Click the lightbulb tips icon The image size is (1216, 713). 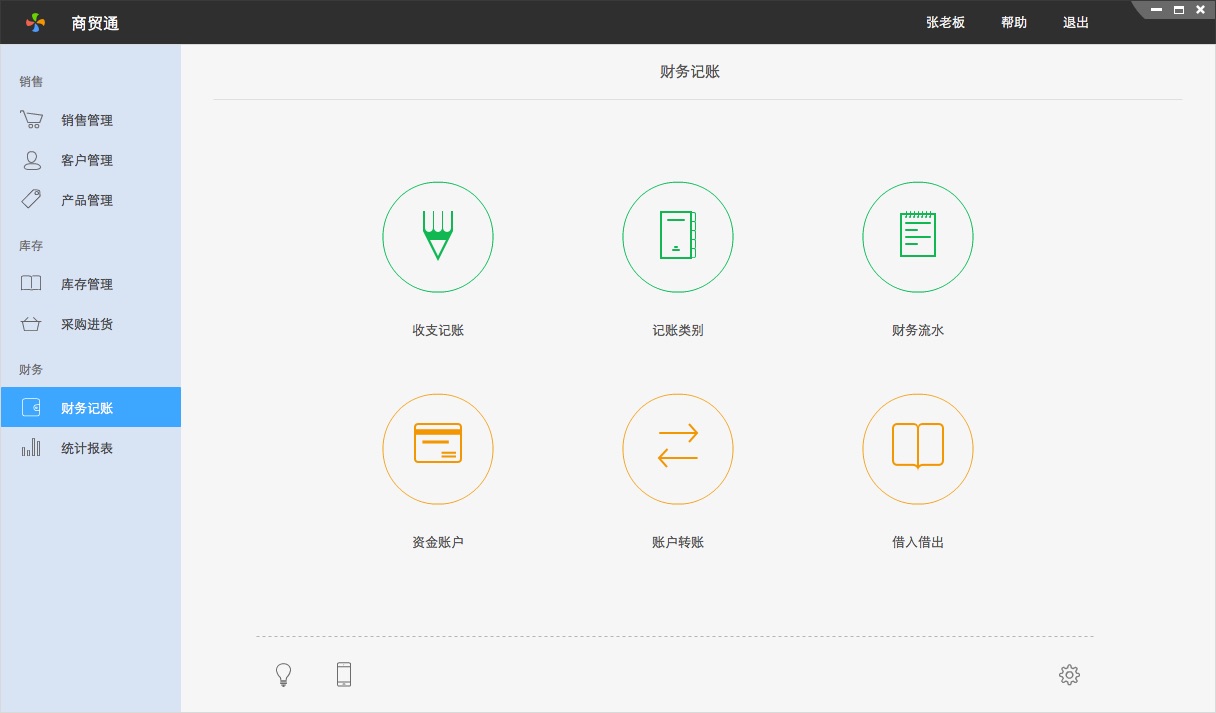pyautogui.click(x=283, y=675)
